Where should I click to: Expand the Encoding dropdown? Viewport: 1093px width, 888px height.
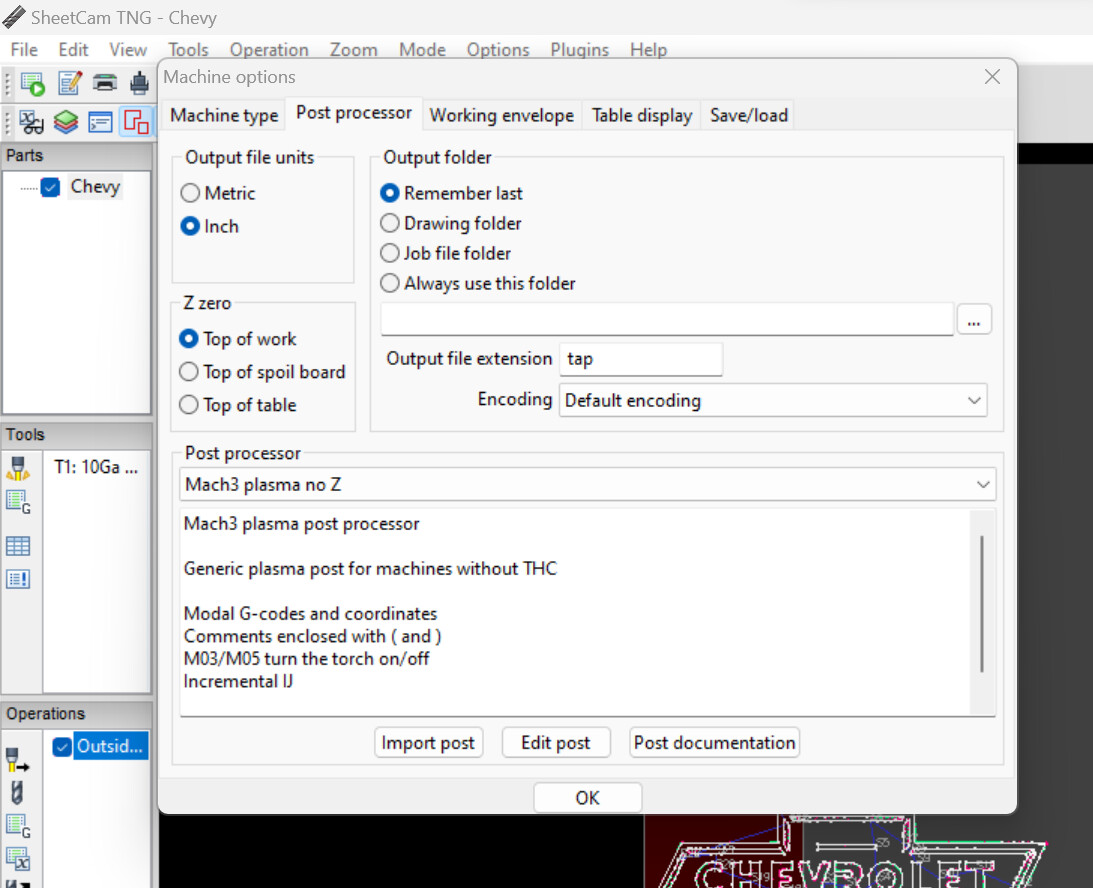pos(772,401)
